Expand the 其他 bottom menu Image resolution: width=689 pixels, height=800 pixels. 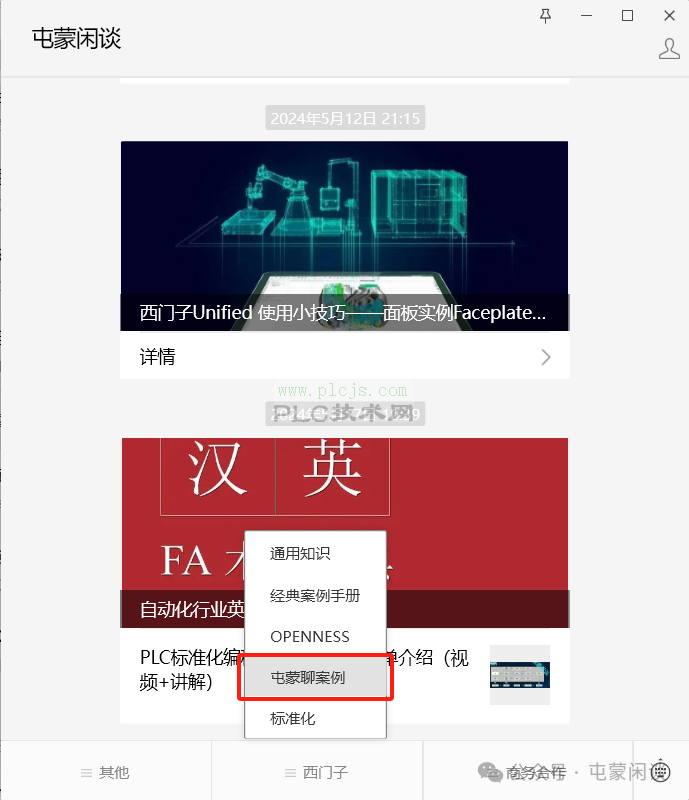point(106,772)
